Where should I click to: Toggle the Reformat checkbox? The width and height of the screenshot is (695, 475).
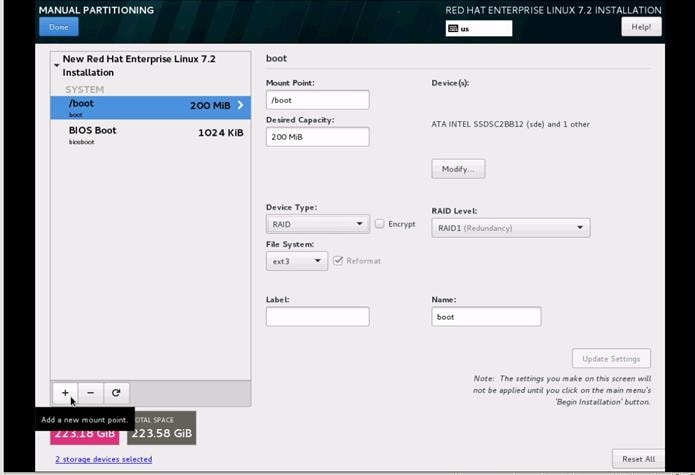338,261
